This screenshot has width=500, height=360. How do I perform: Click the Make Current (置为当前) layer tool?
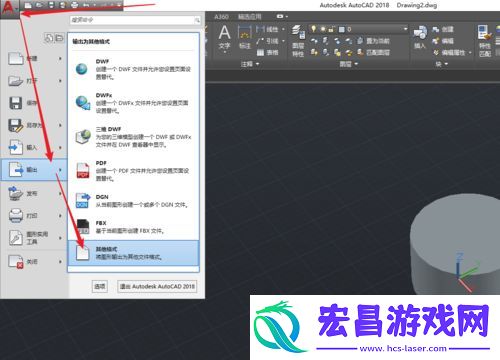(x=373, y=41)
